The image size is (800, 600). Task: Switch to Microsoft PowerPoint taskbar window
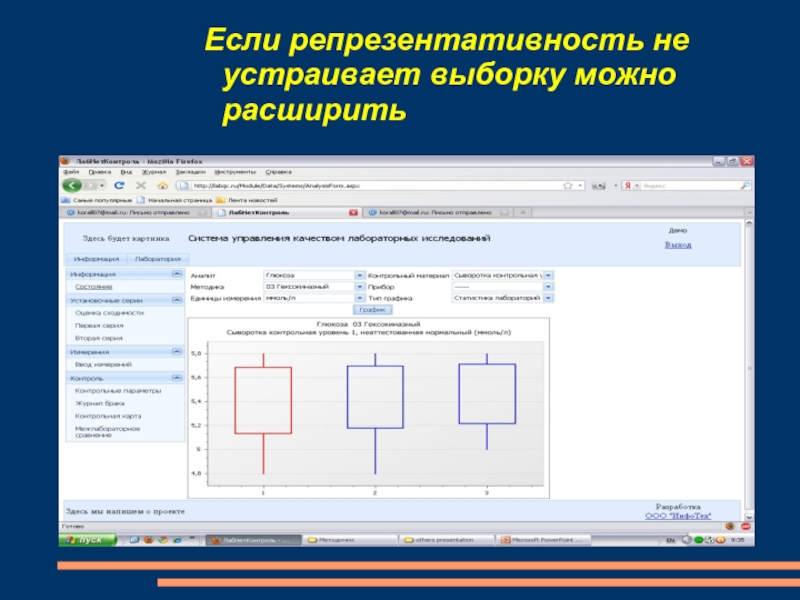click(543, 540)
